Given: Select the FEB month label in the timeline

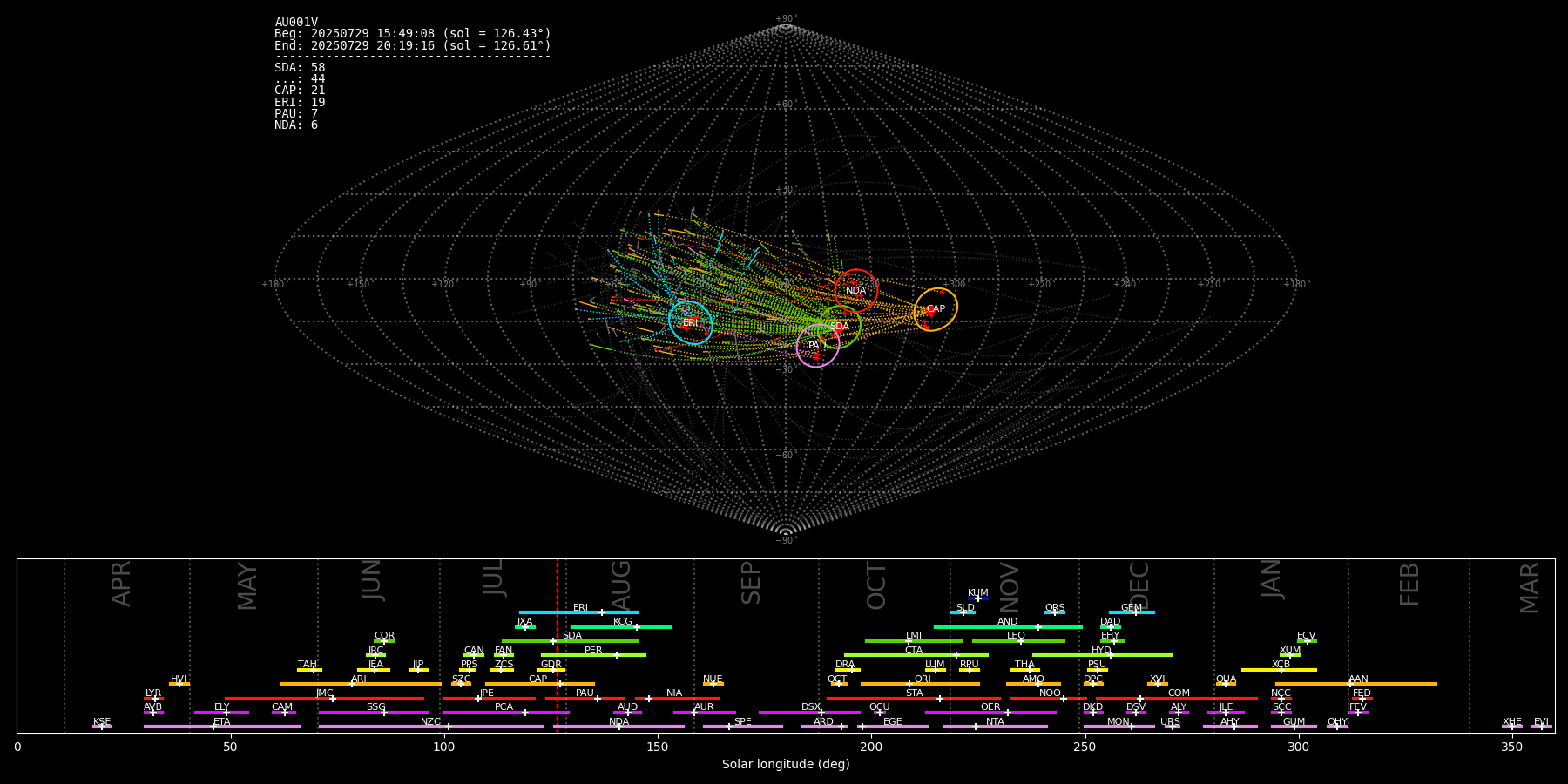Looking at the screenshot, I should pos(1409,585).
